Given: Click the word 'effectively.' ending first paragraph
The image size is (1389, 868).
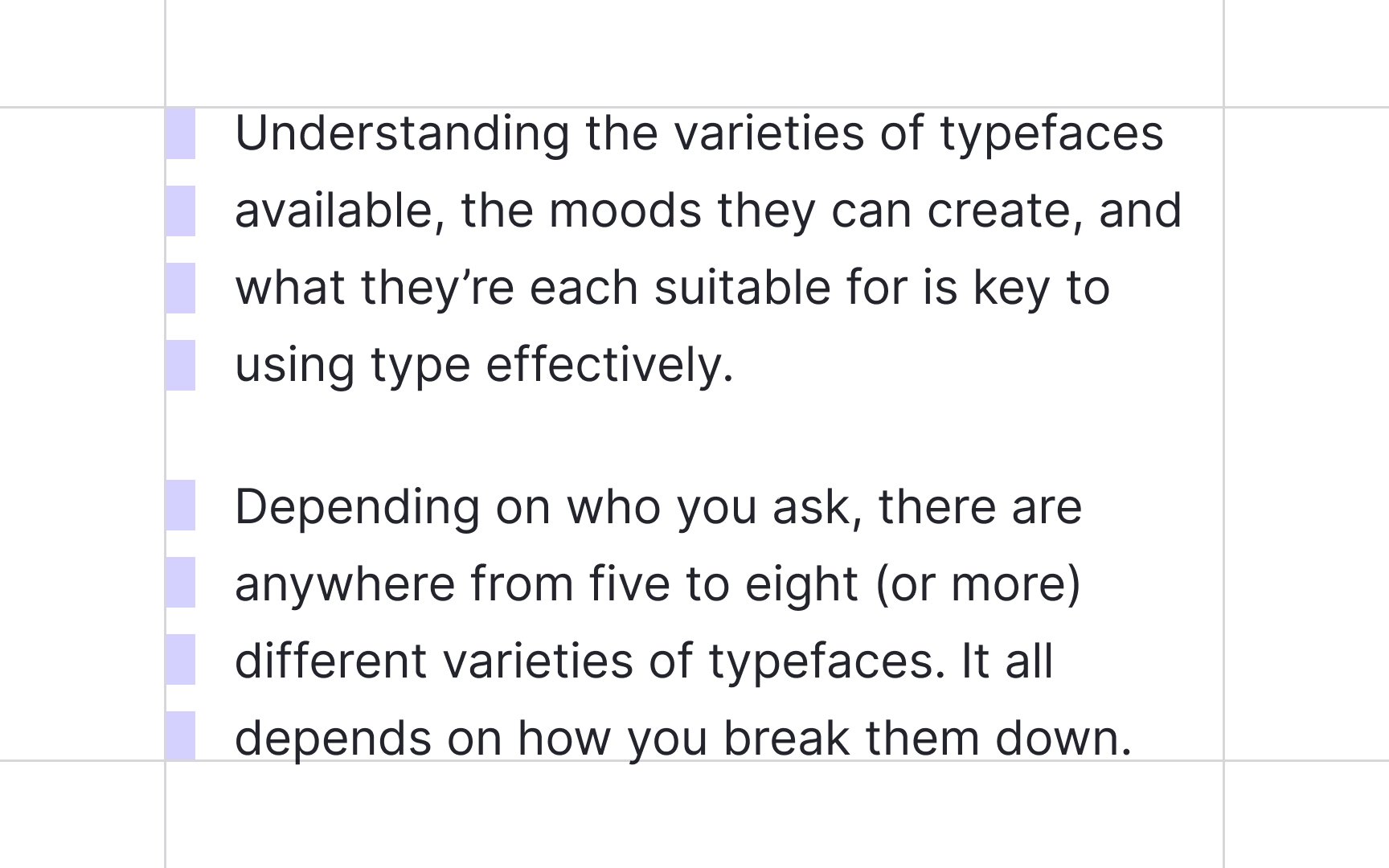Looking at the screenshot, I should [609, 366].
